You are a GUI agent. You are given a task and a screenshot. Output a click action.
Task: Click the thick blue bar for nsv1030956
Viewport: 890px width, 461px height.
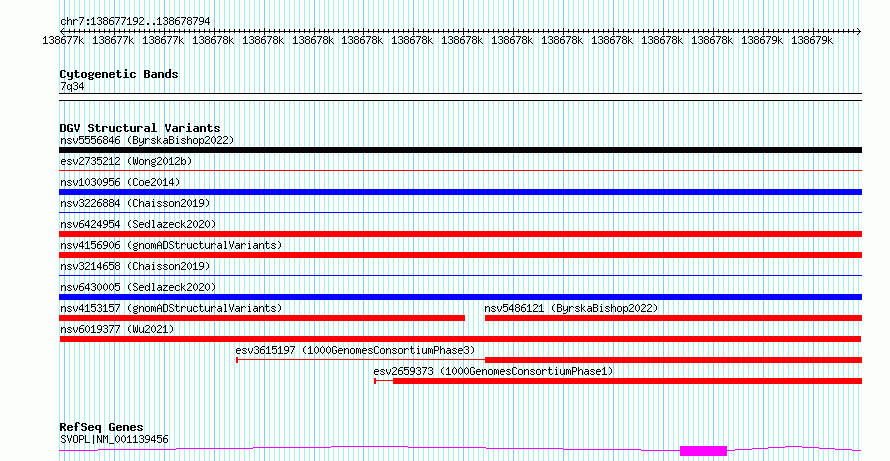tap(460, 192)
